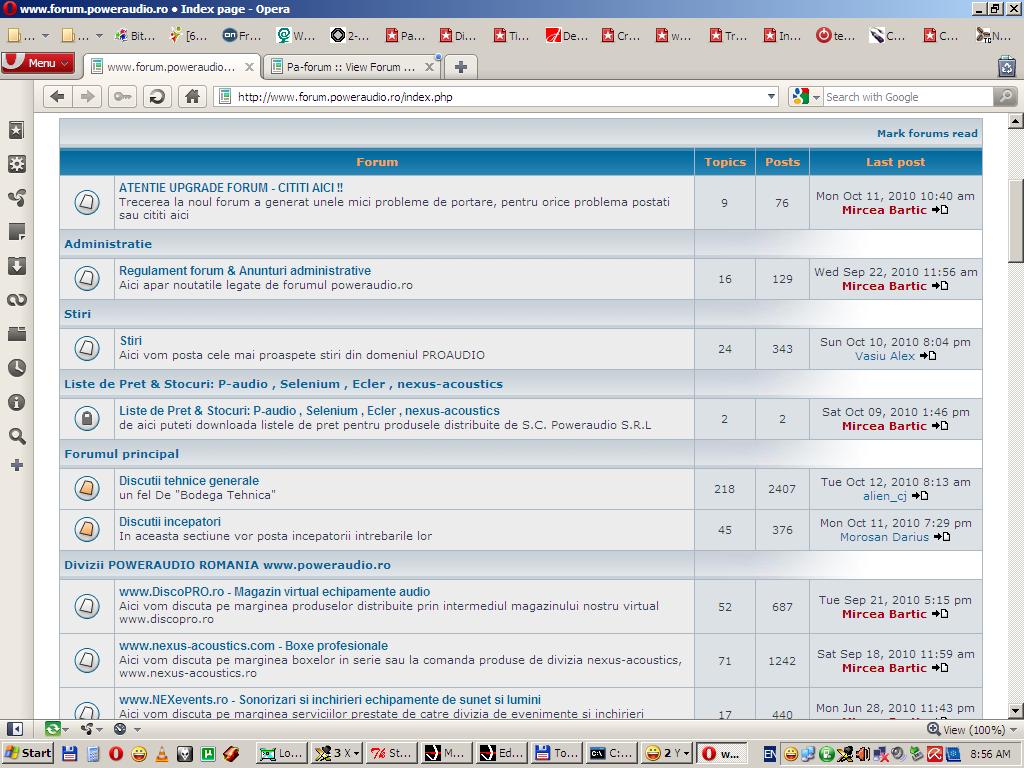1024x768 pixels.
Task: Open a new tab with plus button
Action: coord(460,67)
